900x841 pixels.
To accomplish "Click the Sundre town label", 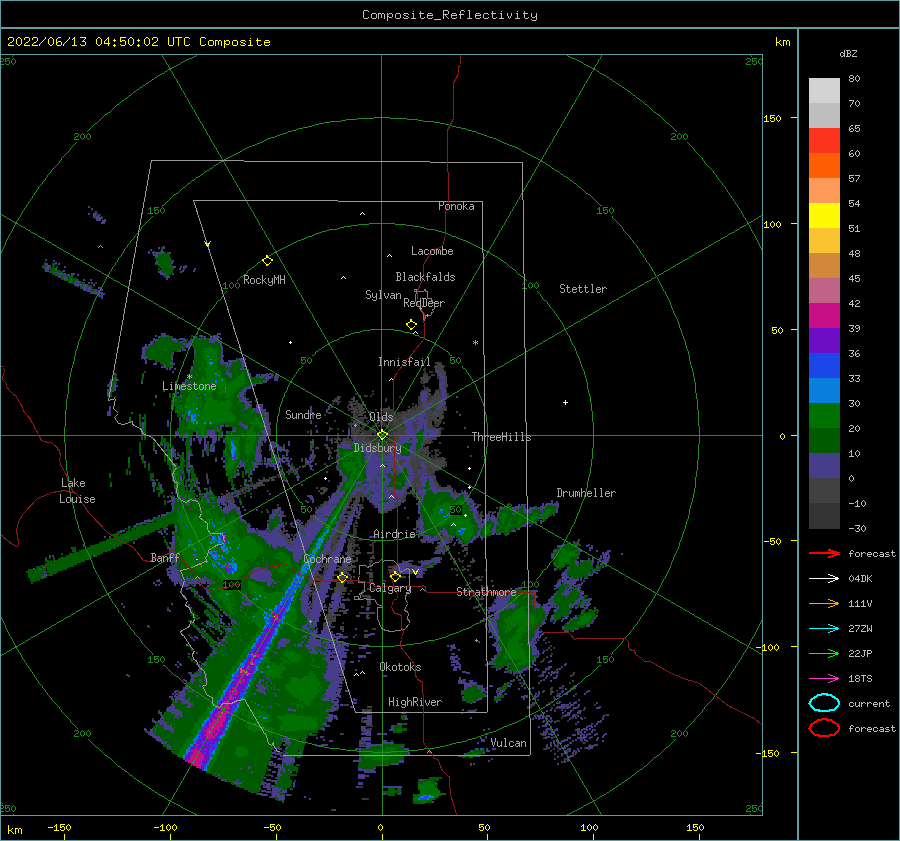I will (303, 414).
